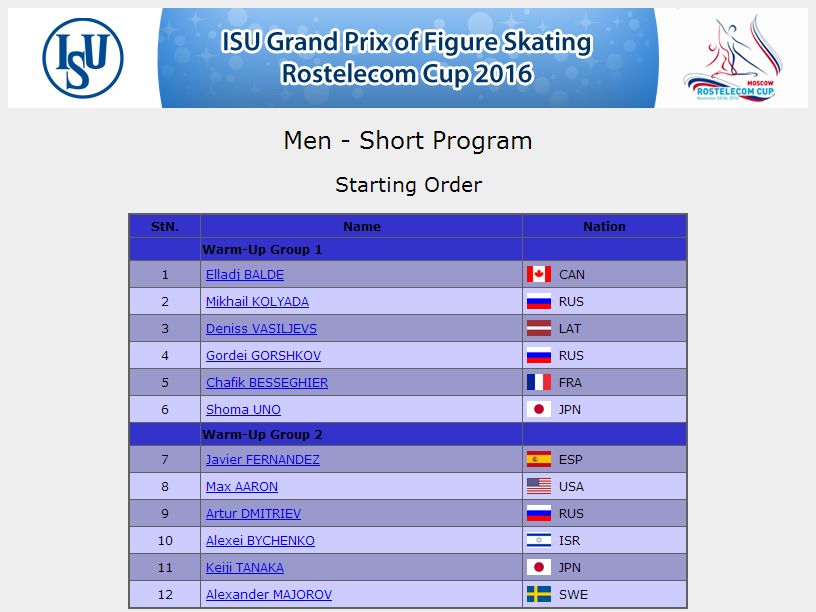This screenshot has width=816, height=612.
Task: Open Alexander MAJOROV's link
Action: [269, 595]
